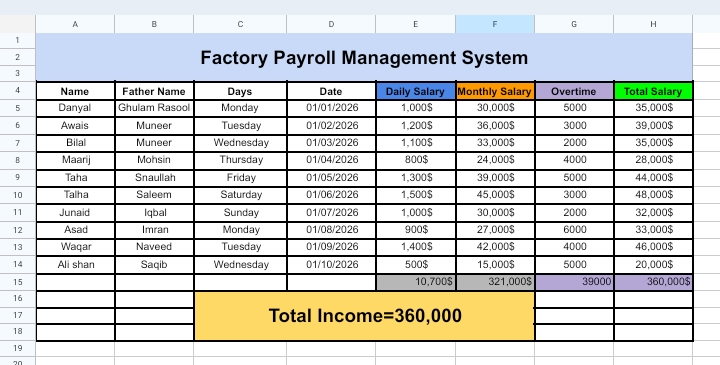The height and width of the screenshot is (365, 720).
Task: Select row 15 header
Action: (x=17, y=282)
